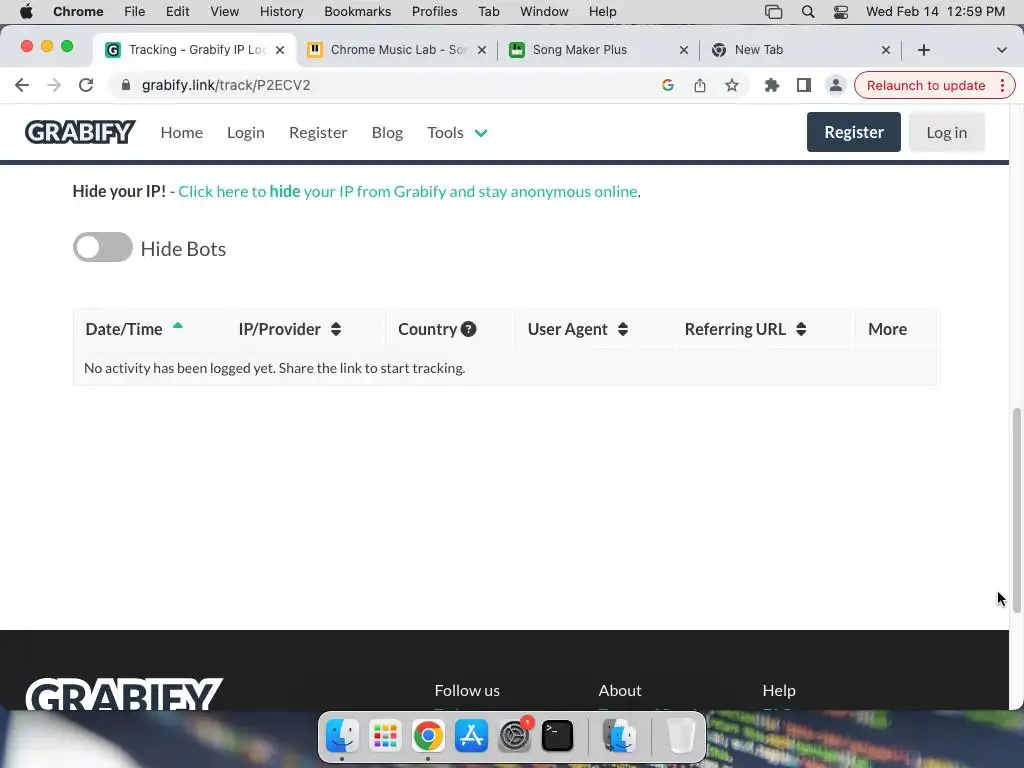1024x768 pixels.
Task: Open the History menu
Action: tap(281, 12)
